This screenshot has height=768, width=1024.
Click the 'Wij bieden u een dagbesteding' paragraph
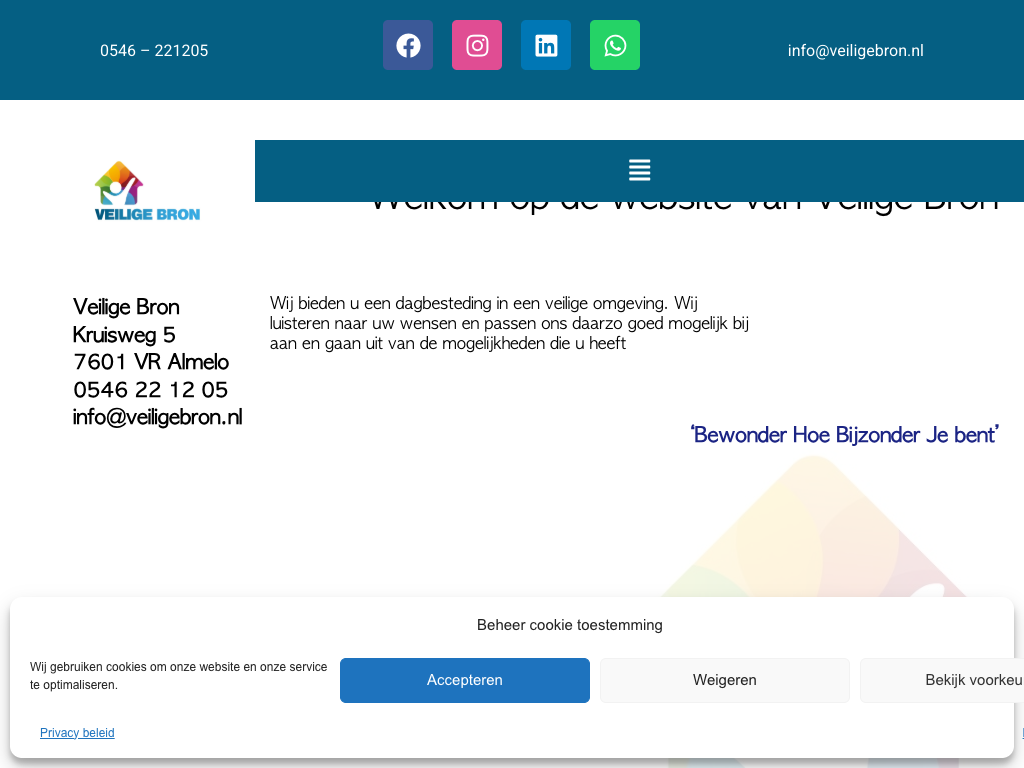pos(509,323)
